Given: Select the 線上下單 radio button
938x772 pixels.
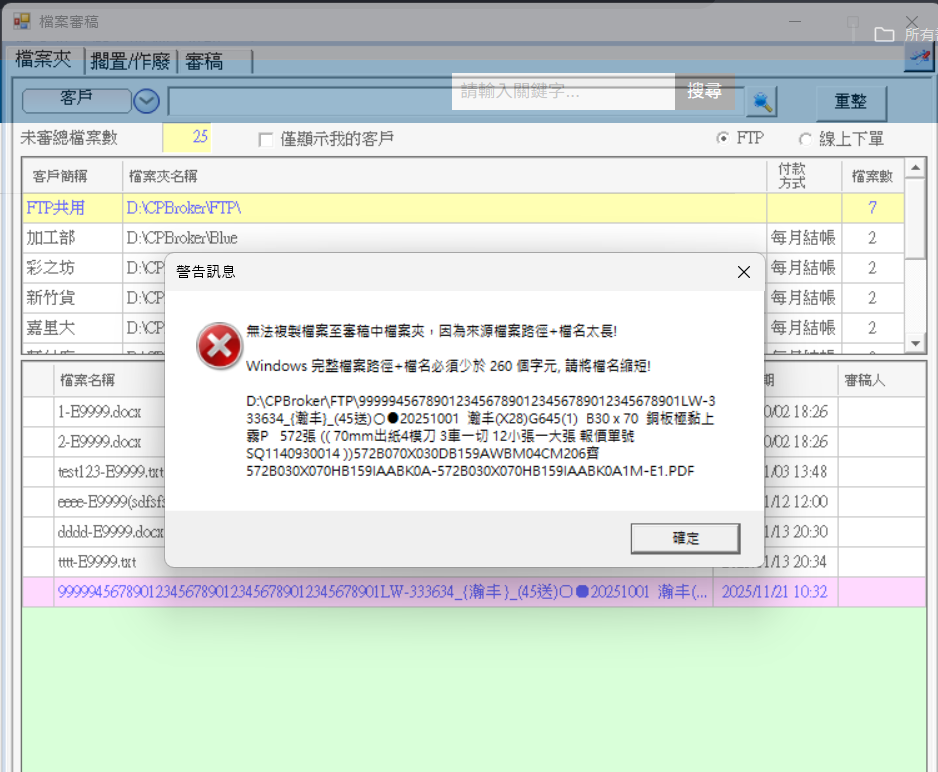Looking at the screenshot, I should (x=805, y=139).
